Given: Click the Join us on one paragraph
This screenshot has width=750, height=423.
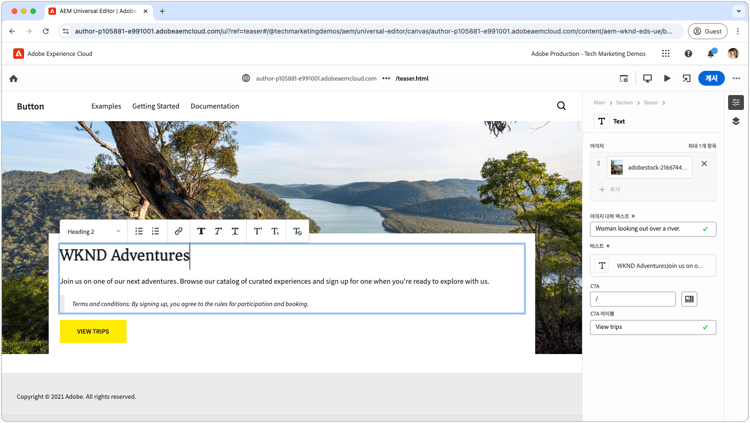Looking at the screenshot, I should click(275, 281).
